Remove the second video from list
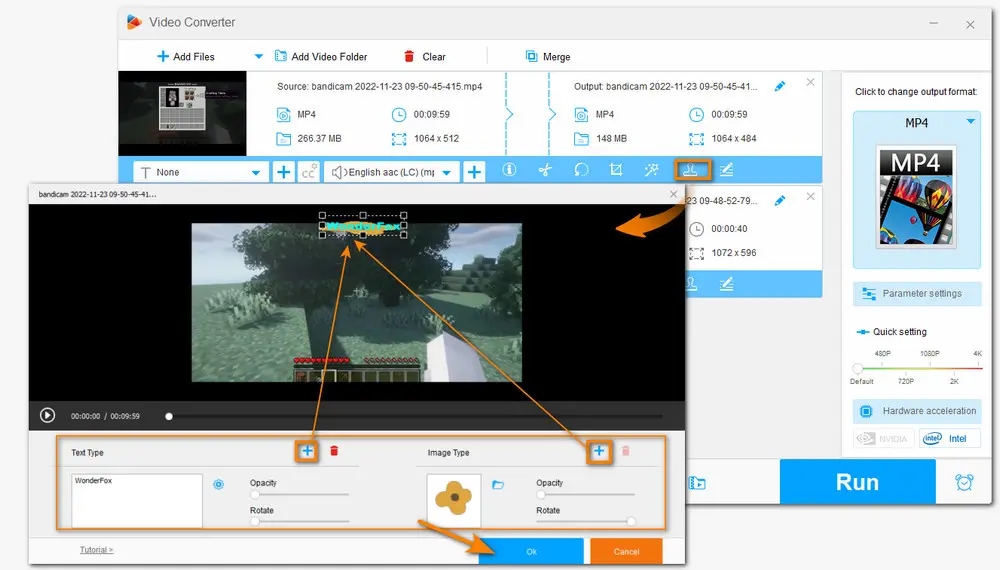The height and width of the screenshot is (570, 1000). pyautogui.click(x=810, y=196)
